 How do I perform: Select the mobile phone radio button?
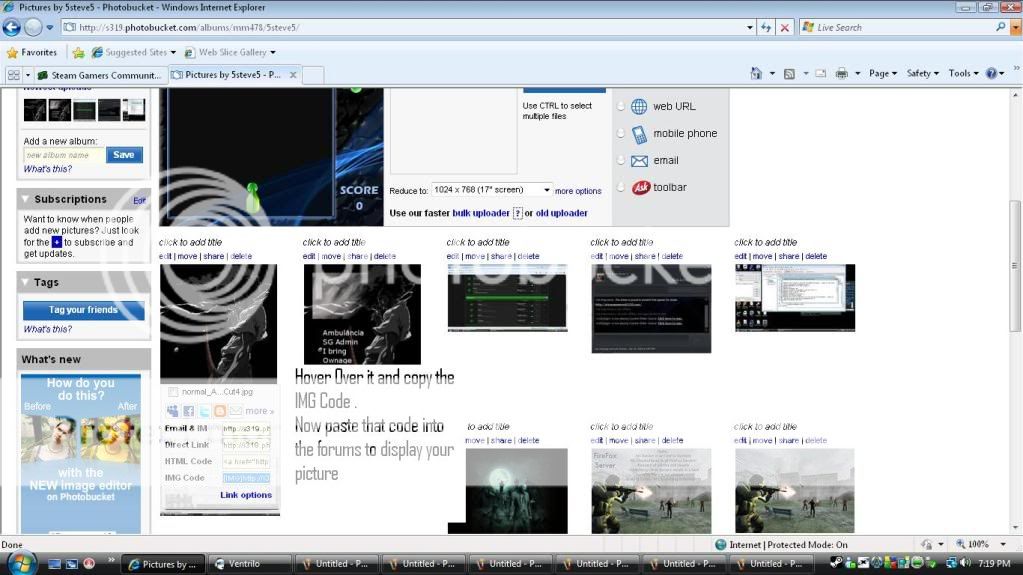coord(620,133)
